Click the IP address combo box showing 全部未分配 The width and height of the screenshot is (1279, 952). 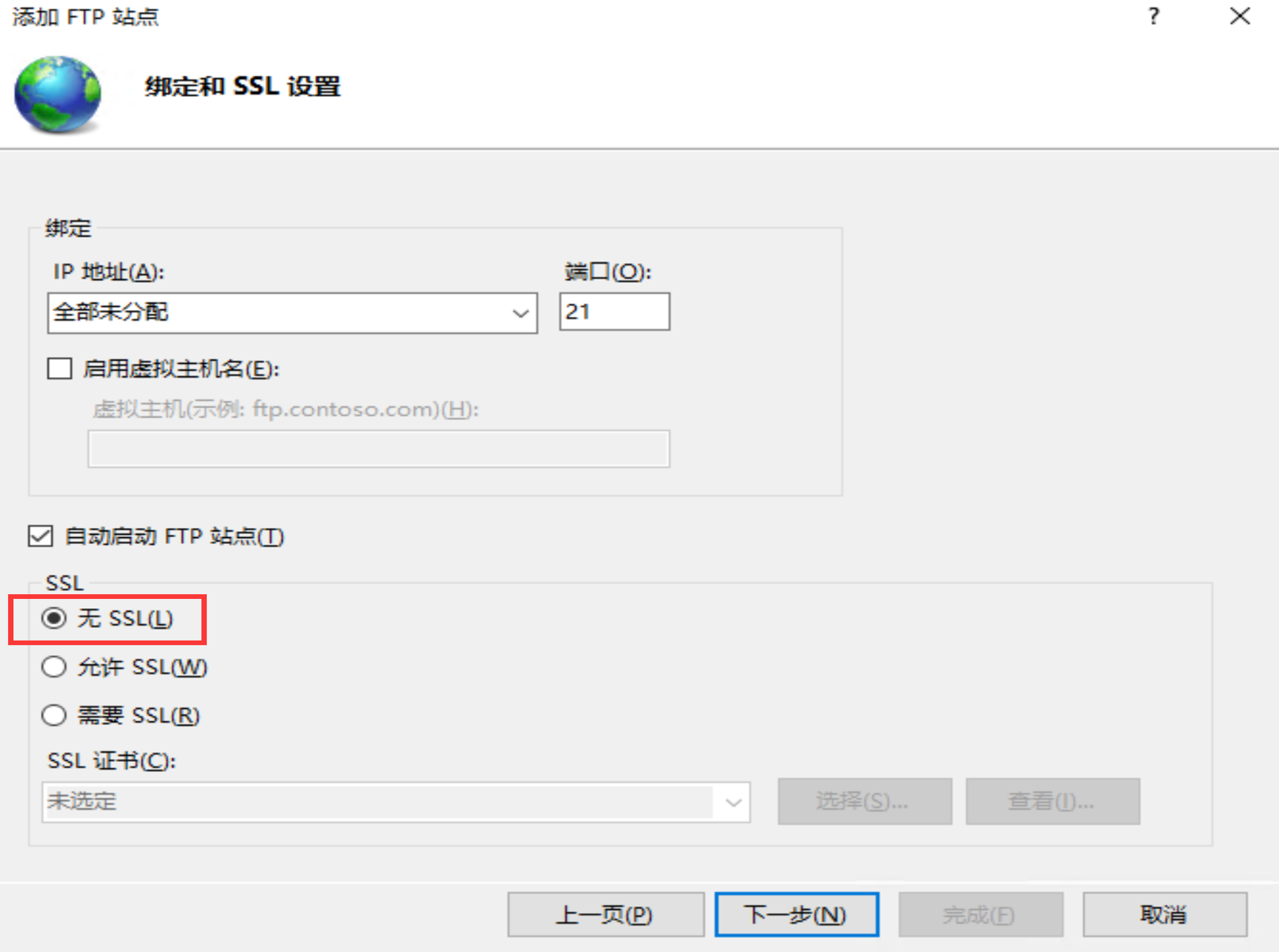pos(292,313)
